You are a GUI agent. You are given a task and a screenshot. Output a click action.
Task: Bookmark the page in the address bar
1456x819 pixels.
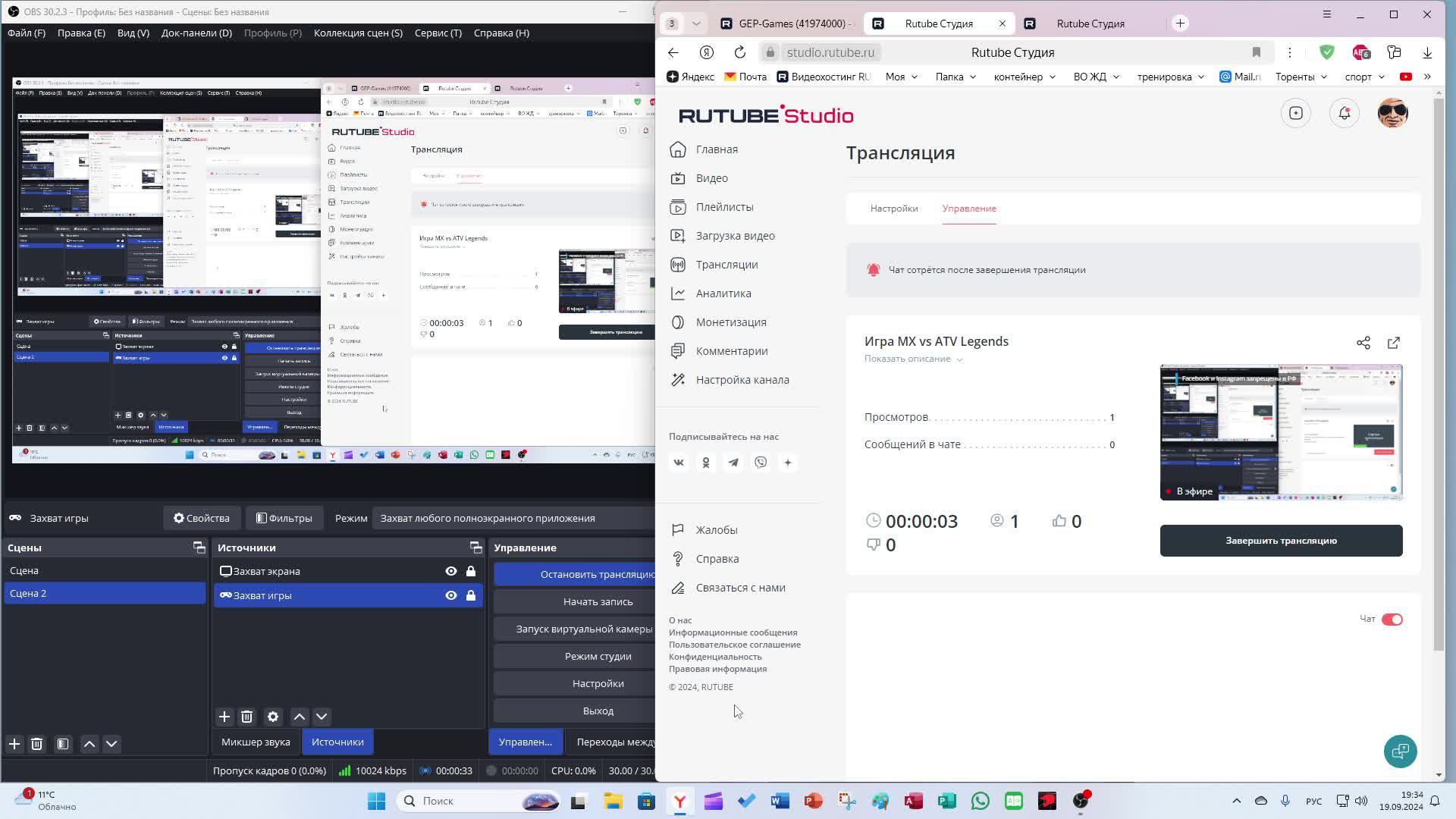[x=1257, y=52]
